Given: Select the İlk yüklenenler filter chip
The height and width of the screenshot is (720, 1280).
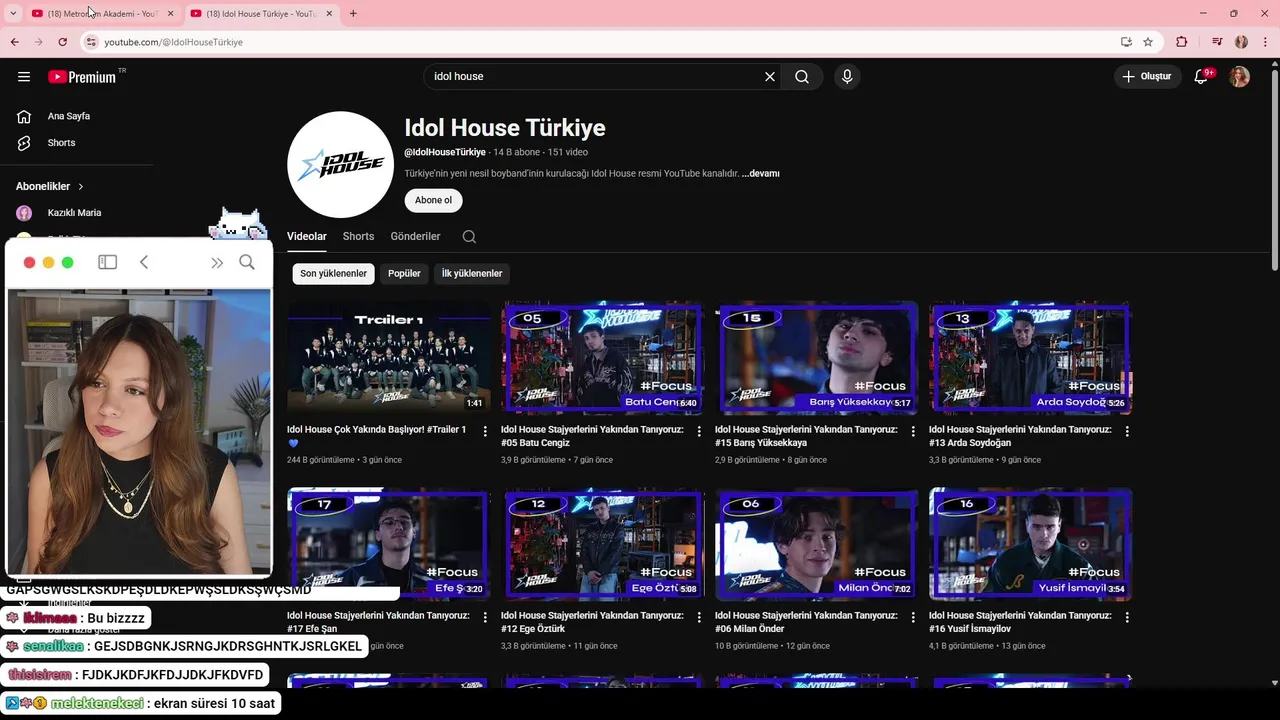Looking at the screenshot, I should [472, 274].
